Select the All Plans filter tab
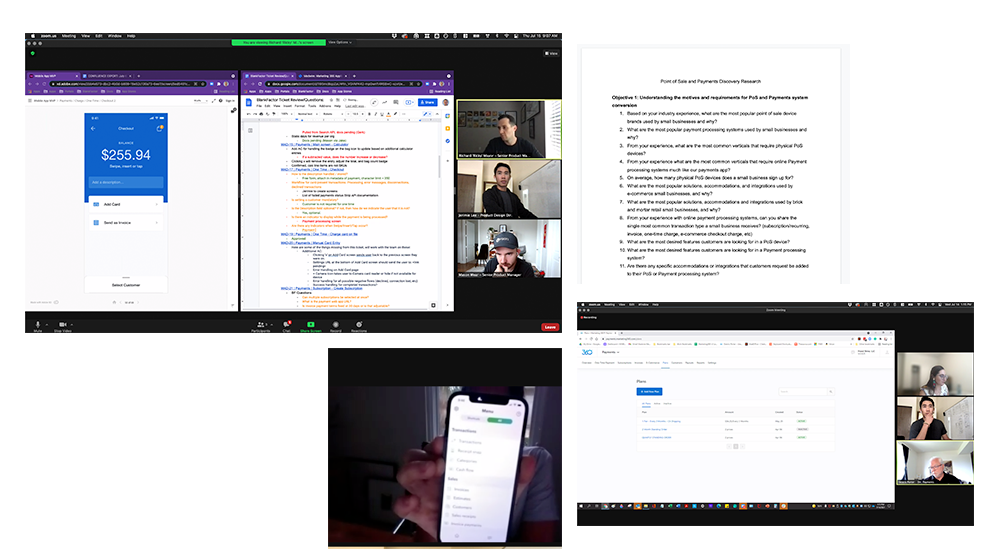 point(646,404)
